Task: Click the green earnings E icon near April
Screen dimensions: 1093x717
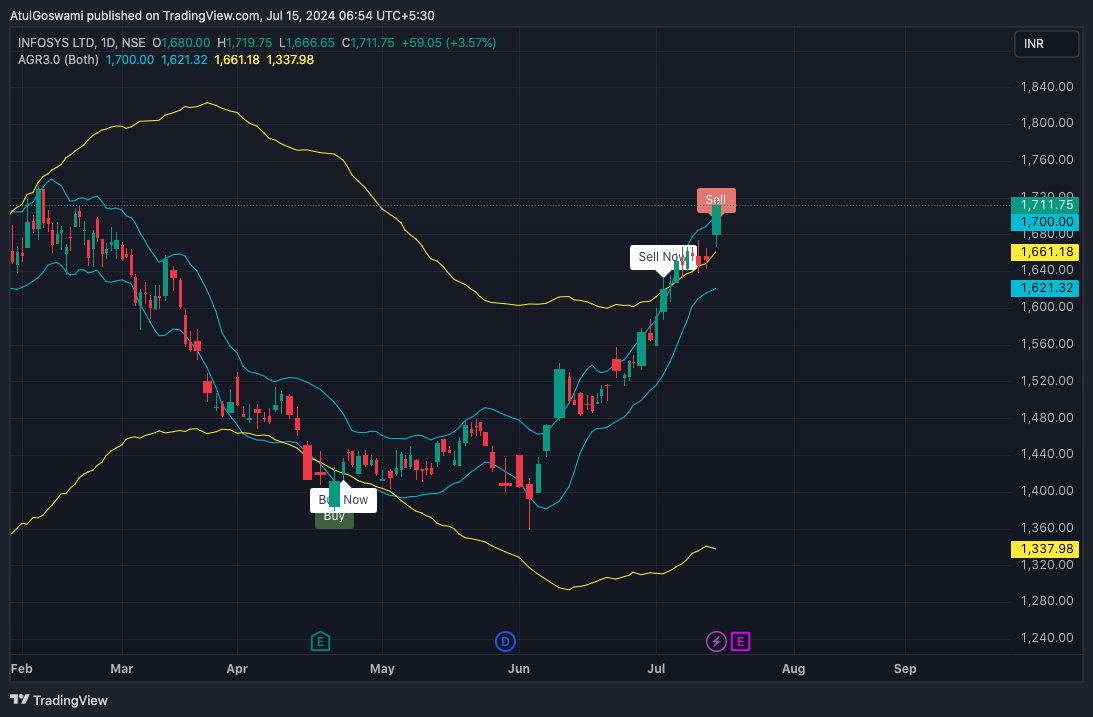Action: point(320,641)
